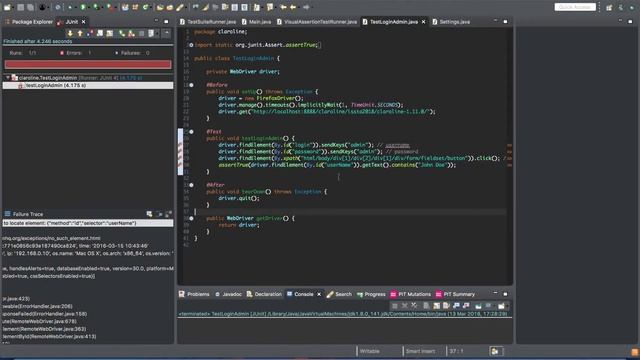Rerun test with failures first
Viewport: 640px width, 360px height.
131,33
